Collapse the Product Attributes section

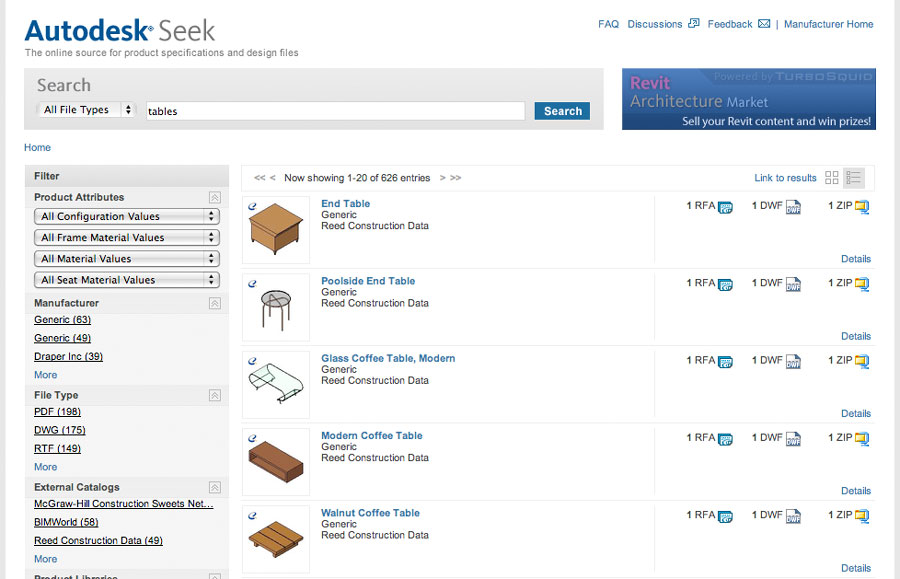215,197
